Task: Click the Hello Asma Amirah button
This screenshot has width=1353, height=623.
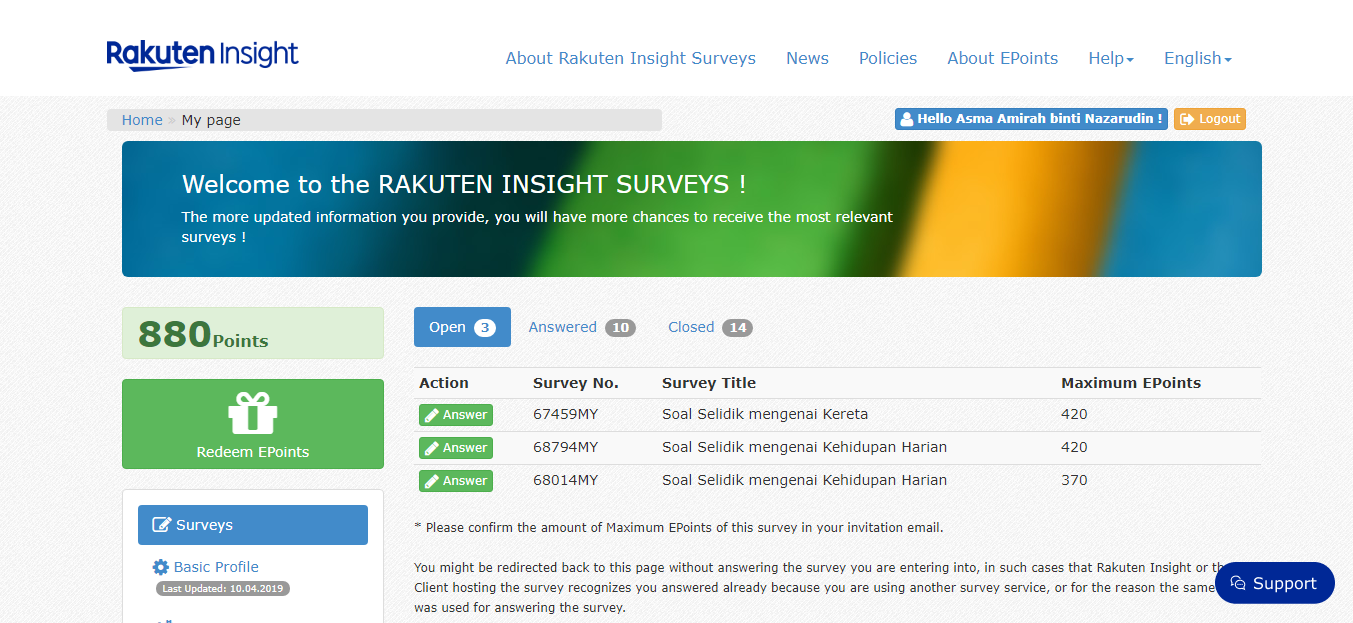Action: 1032,119
